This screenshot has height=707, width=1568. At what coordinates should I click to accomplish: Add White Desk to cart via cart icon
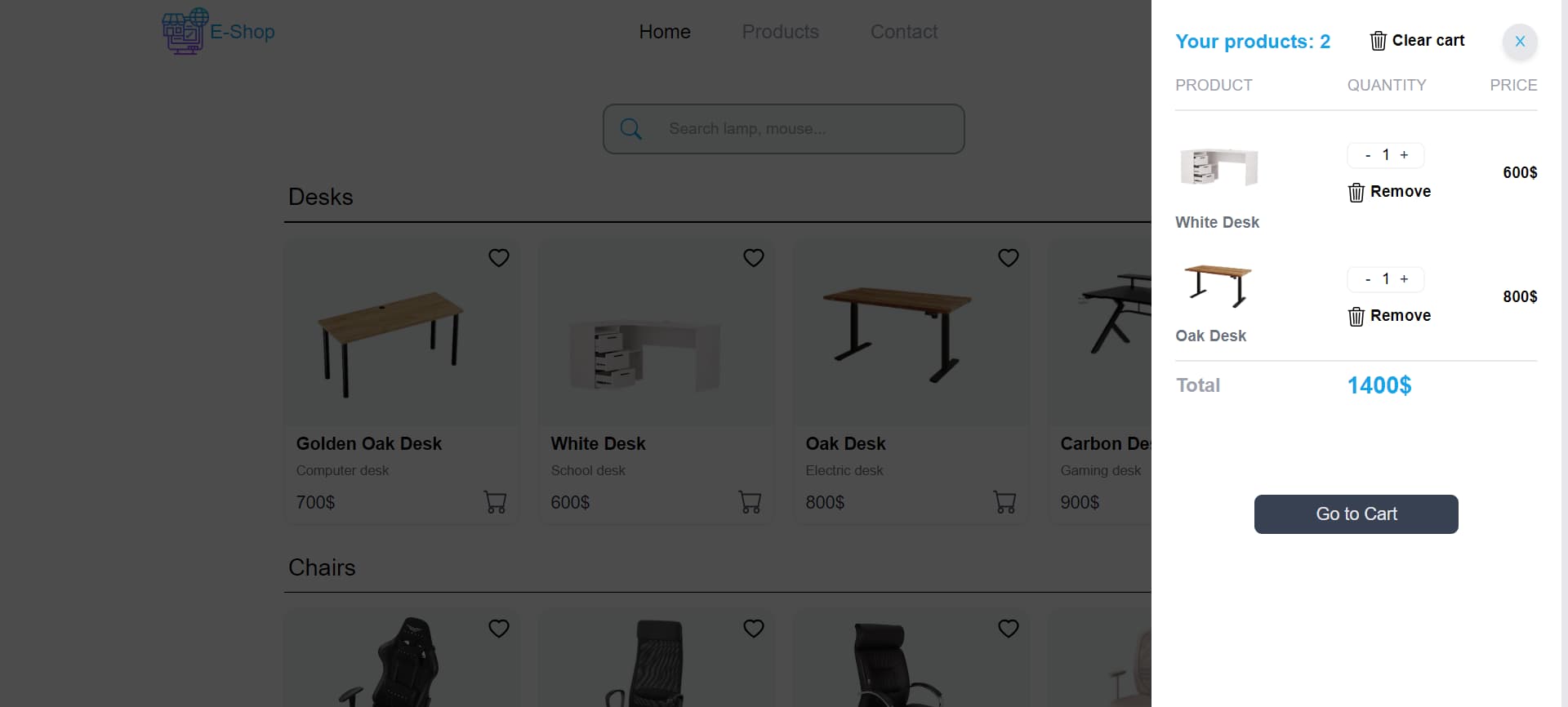750,502
